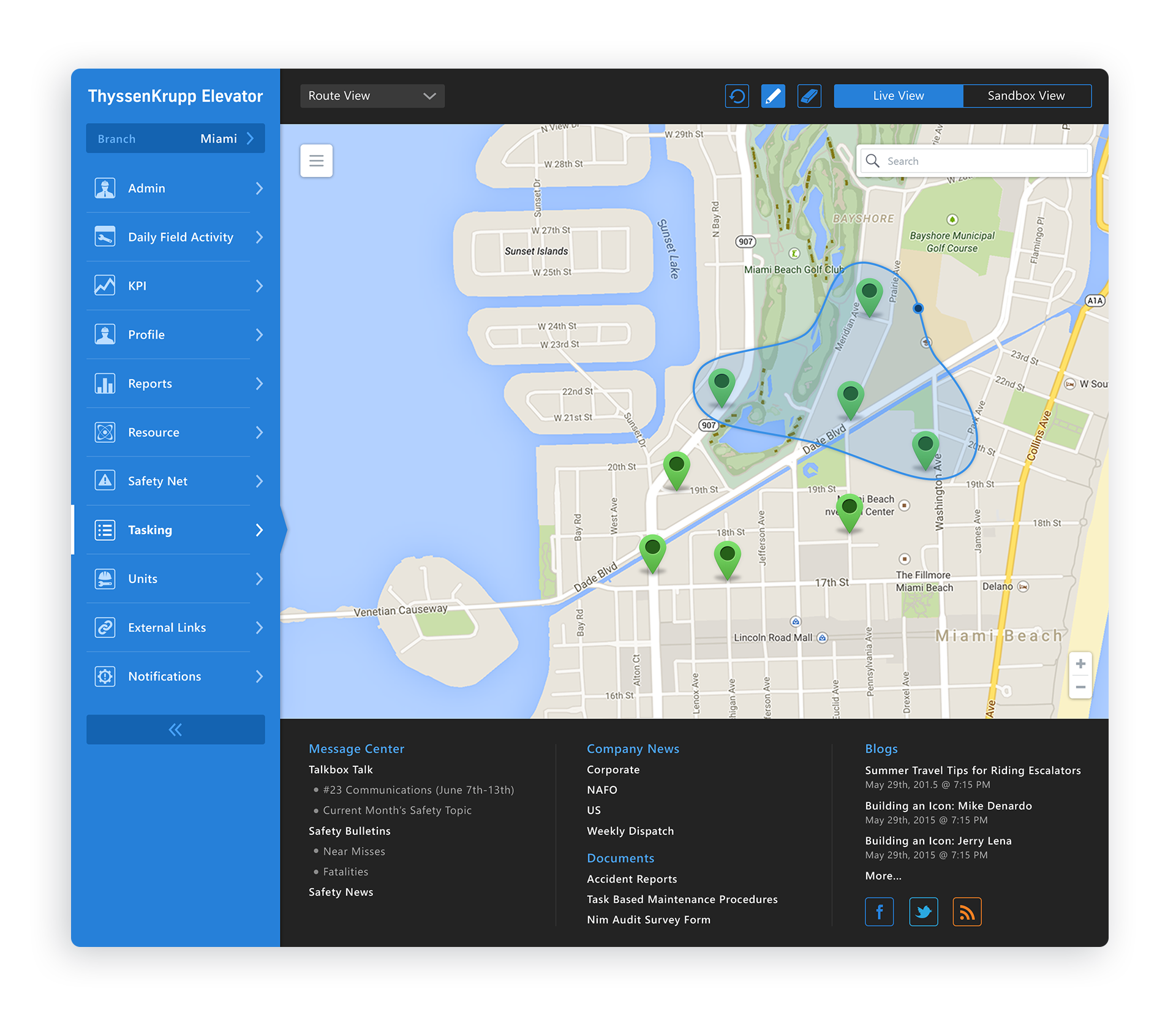1176x1018 pixels.
Task: Click the refresh icon in the top toolbar
Action: click(x=737, y=96)
